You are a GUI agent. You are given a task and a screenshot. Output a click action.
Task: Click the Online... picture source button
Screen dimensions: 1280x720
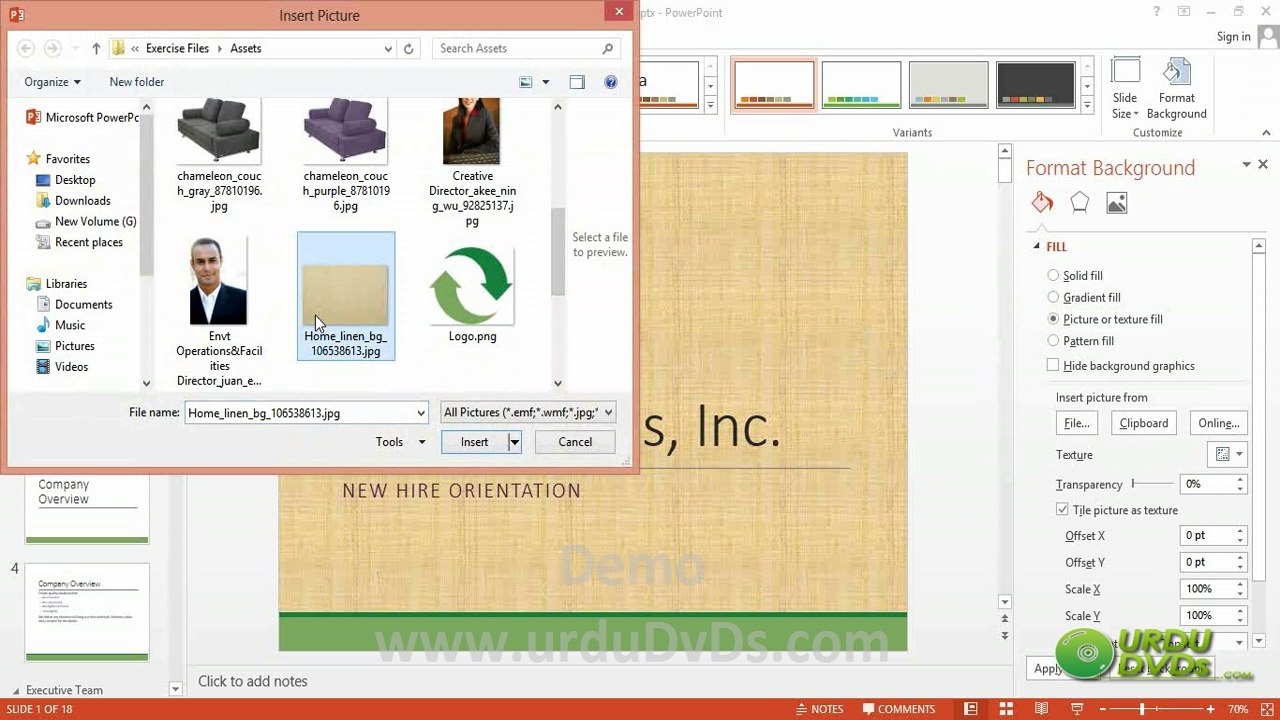coord(1218,423)
